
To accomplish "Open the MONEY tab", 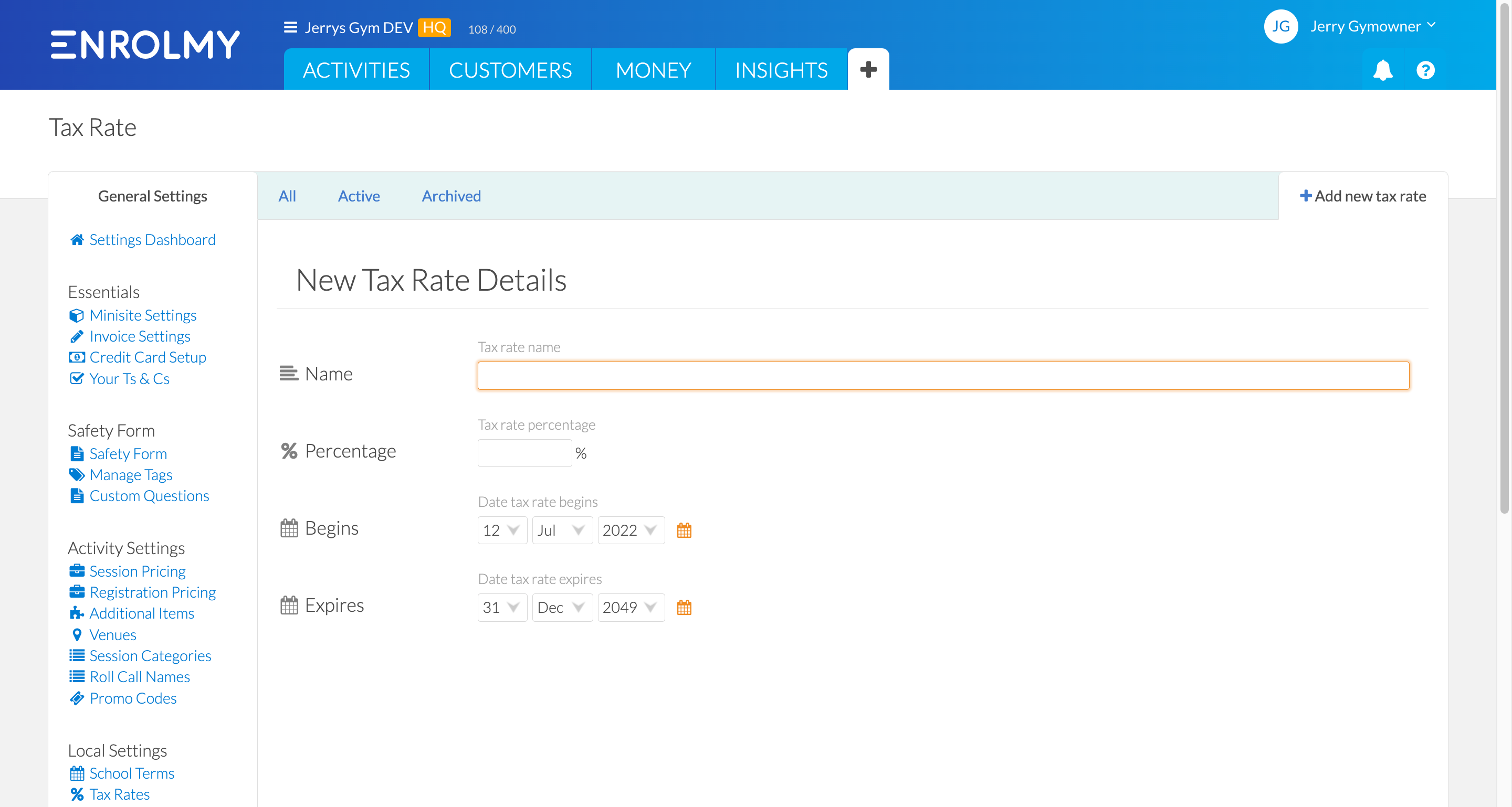I will coord(653,70).
